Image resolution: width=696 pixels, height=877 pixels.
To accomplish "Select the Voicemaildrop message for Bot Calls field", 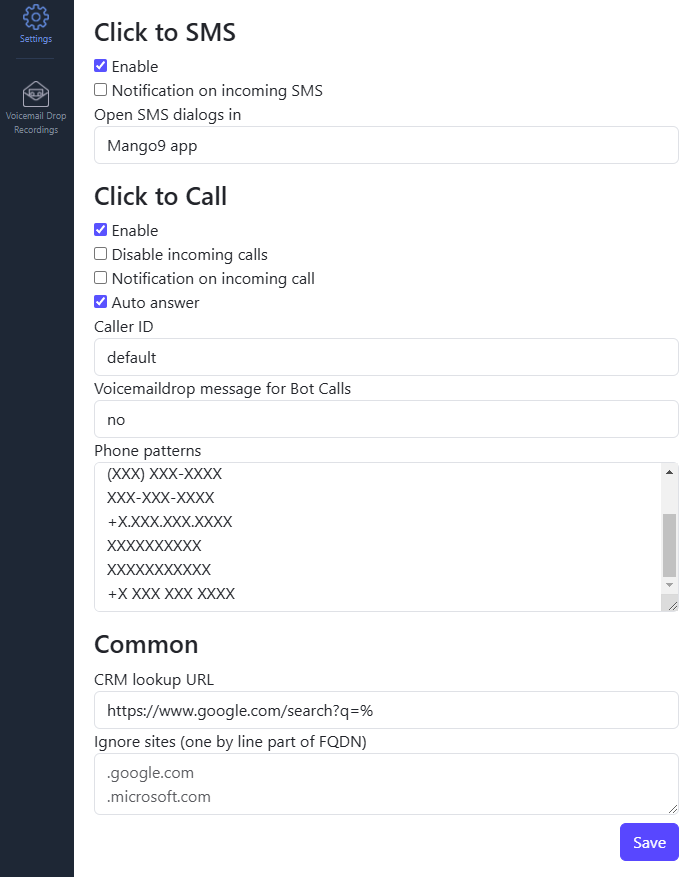I will tap(386, 418).
